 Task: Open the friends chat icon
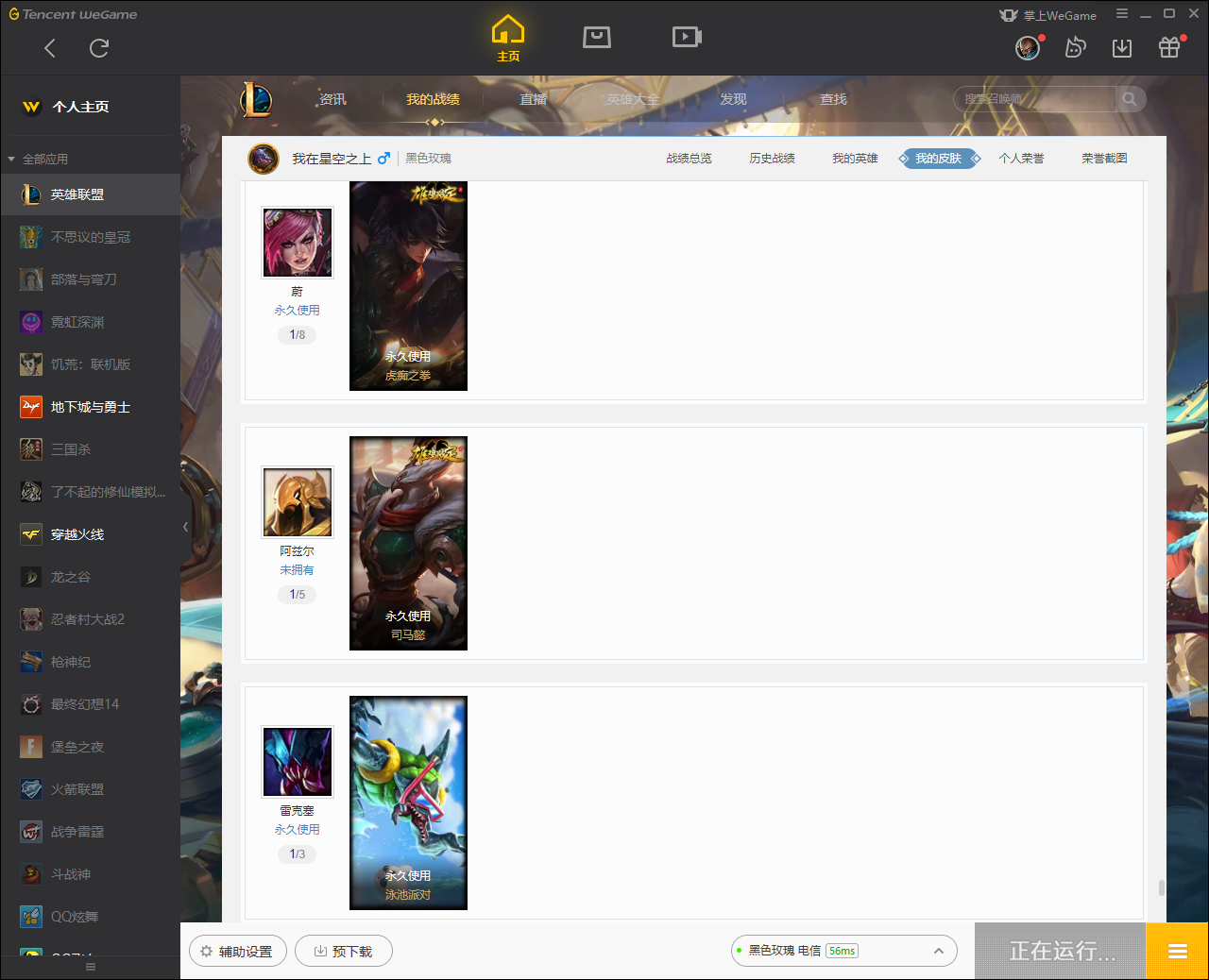coord(1075,48)
